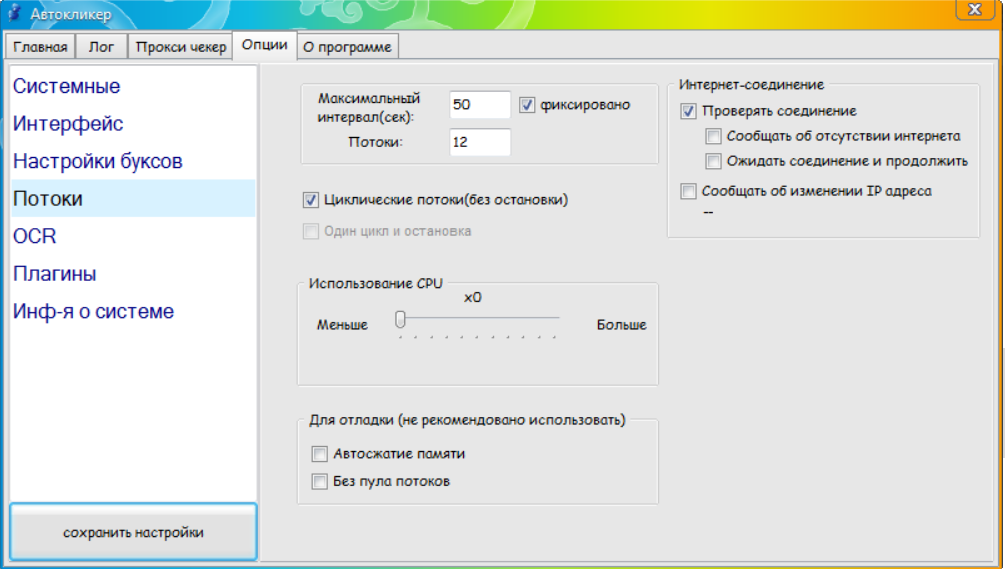Enable Автосжатие памяти checkbox
This screenshot has width=1005, height=569.
pyautogui.click(x=319, y=454)
